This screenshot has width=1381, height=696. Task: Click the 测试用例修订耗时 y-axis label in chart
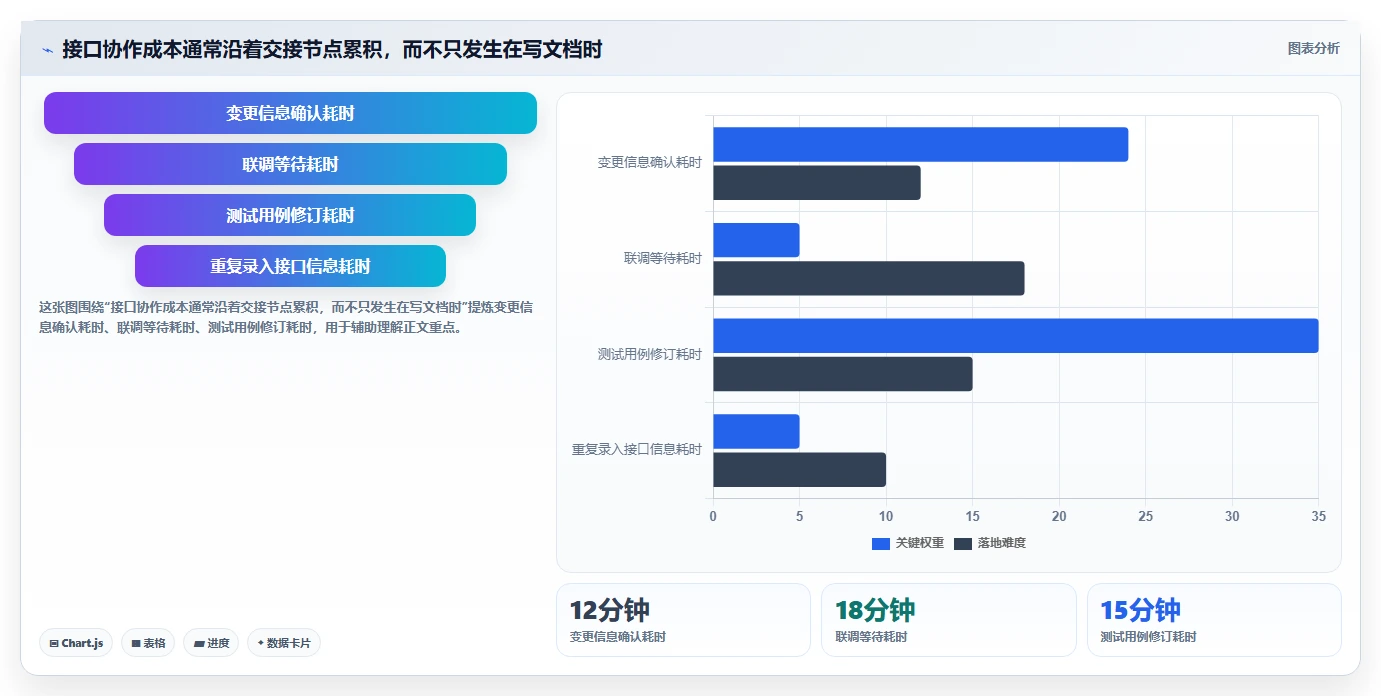coord(650,354)
